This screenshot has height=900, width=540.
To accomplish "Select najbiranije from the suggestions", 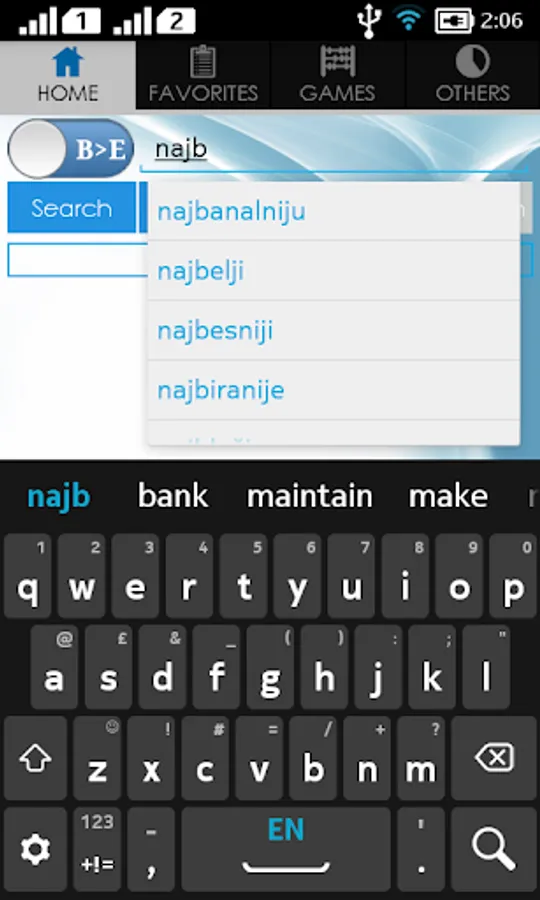I will [333, 390].
